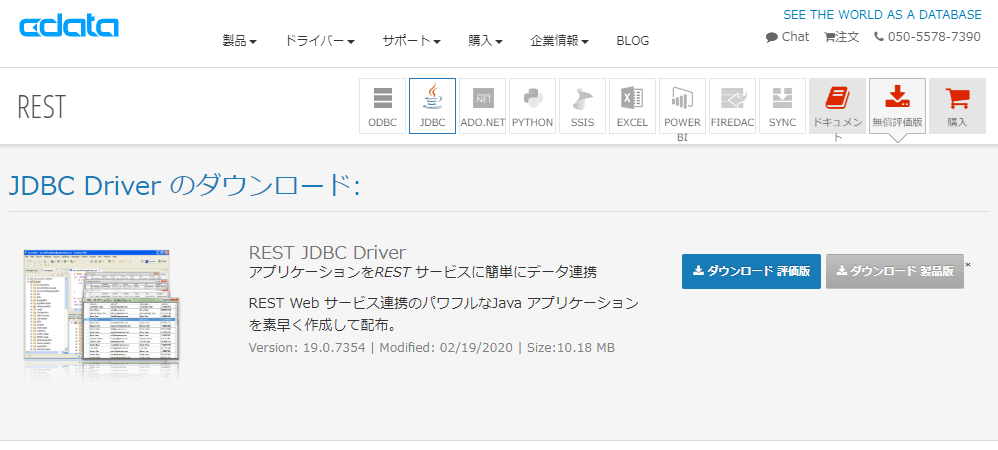Image resolution: width=998 pixels, height=450 pixels.
Task: Expand the 製品 menu
Action: point(239,41)
